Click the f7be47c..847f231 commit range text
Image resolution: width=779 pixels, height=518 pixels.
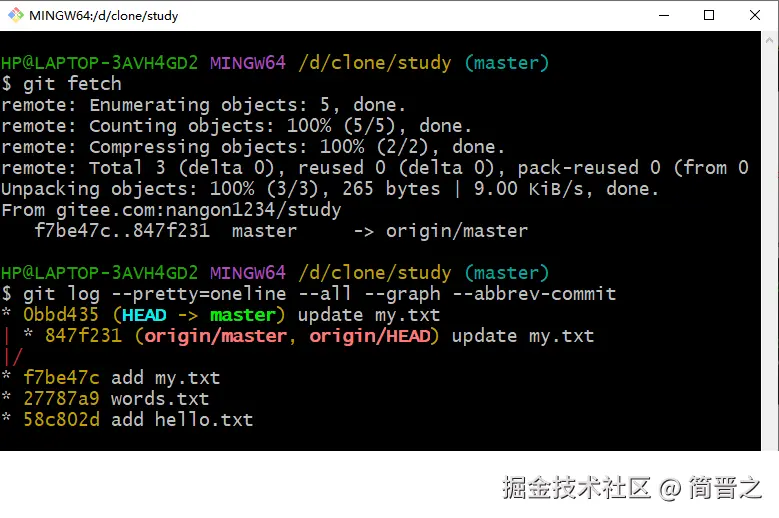121,231
